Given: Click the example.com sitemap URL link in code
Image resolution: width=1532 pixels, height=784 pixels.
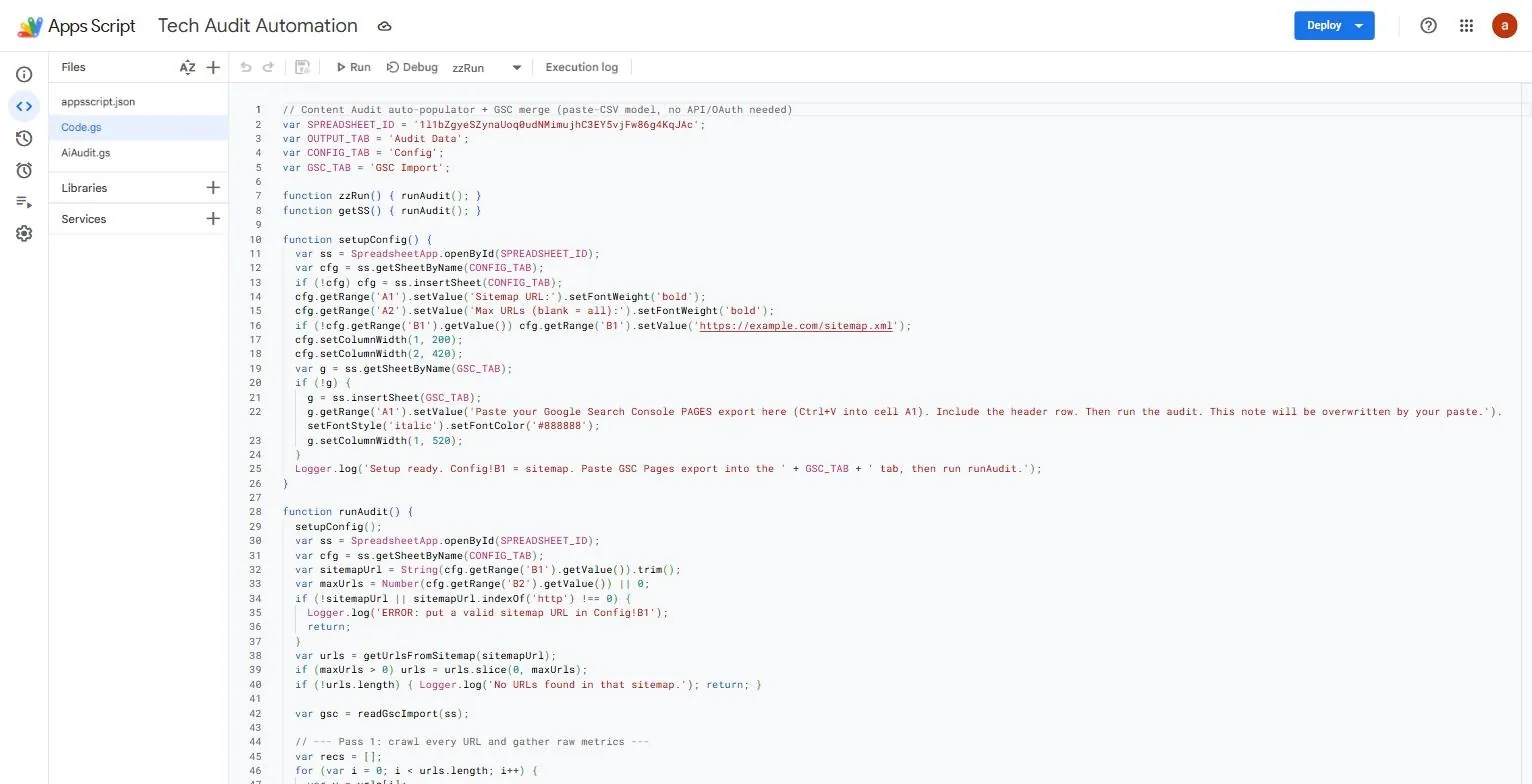Looking at the screenshot, I should [x=795, y=326].
